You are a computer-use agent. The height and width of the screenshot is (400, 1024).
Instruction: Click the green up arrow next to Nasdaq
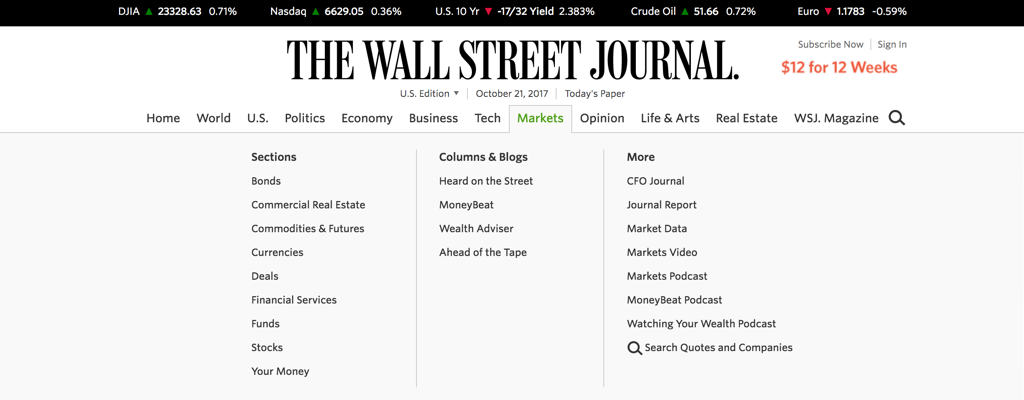click(316, 11)
